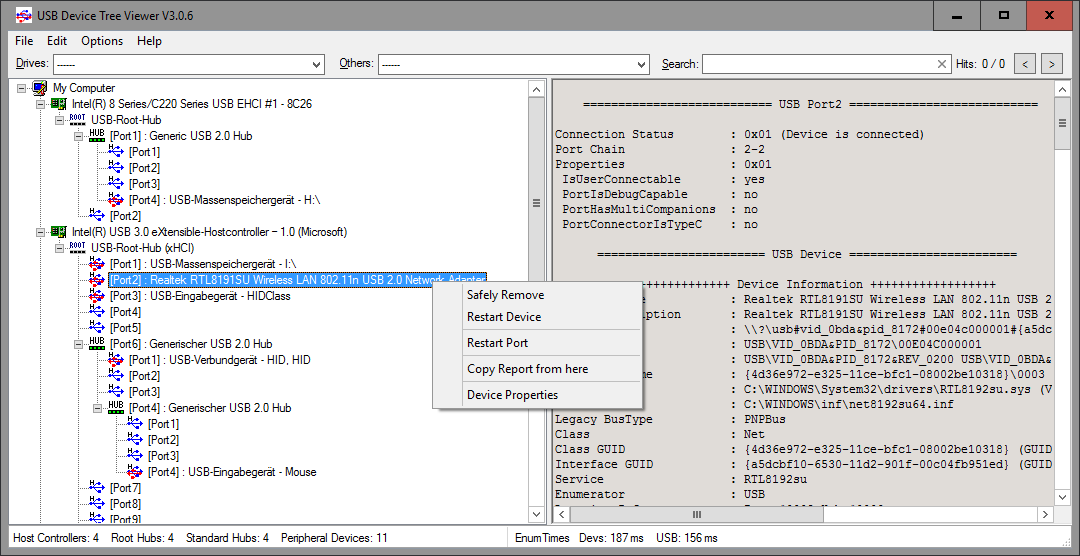
Task: Open the Edit menu
Action: pyautogui.click(x=57, y=41)
